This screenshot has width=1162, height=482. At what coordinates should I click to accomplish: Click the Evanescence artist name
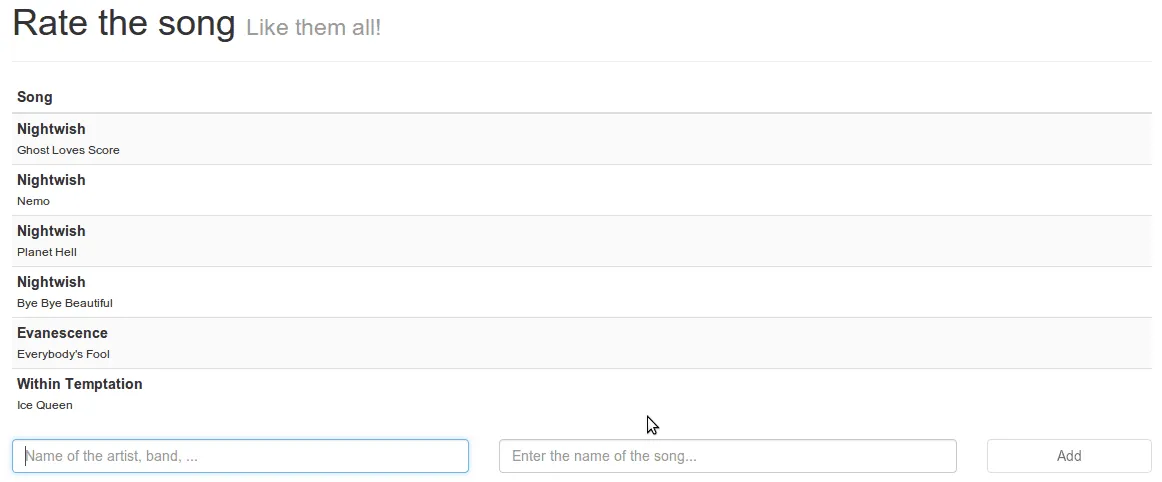62,333
